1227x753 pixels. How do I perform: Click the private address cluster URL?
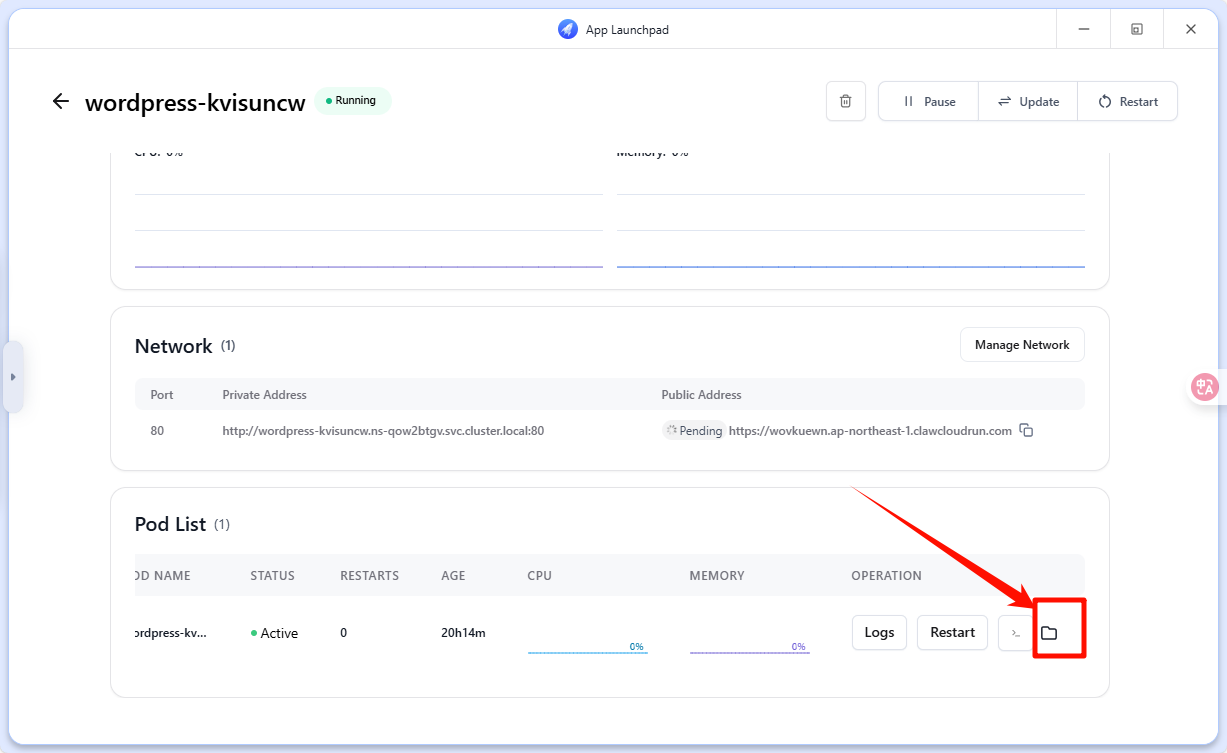coord(383,431)
